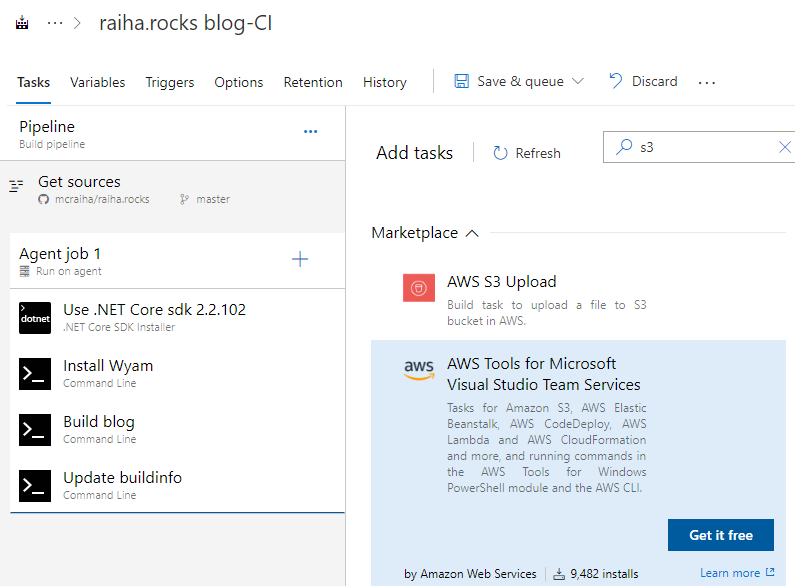Open the Triggers tab
The height and width of the screenshot is (586, 795).
tap(170, 82)
